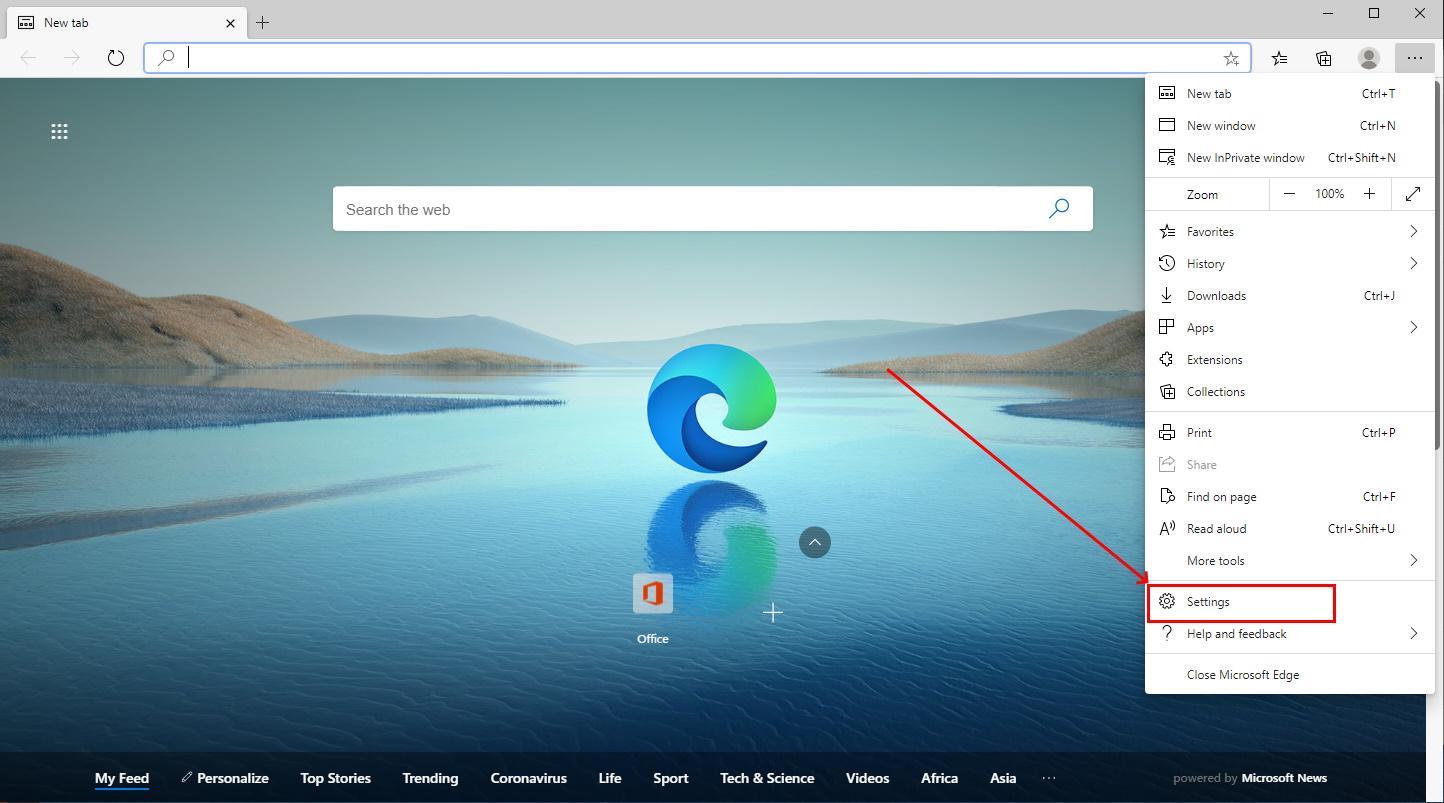Image resolution: width=1444 pixels, height=803 pixels.
Task: Switch to Top Stories tab
Action: click(335, 778)
